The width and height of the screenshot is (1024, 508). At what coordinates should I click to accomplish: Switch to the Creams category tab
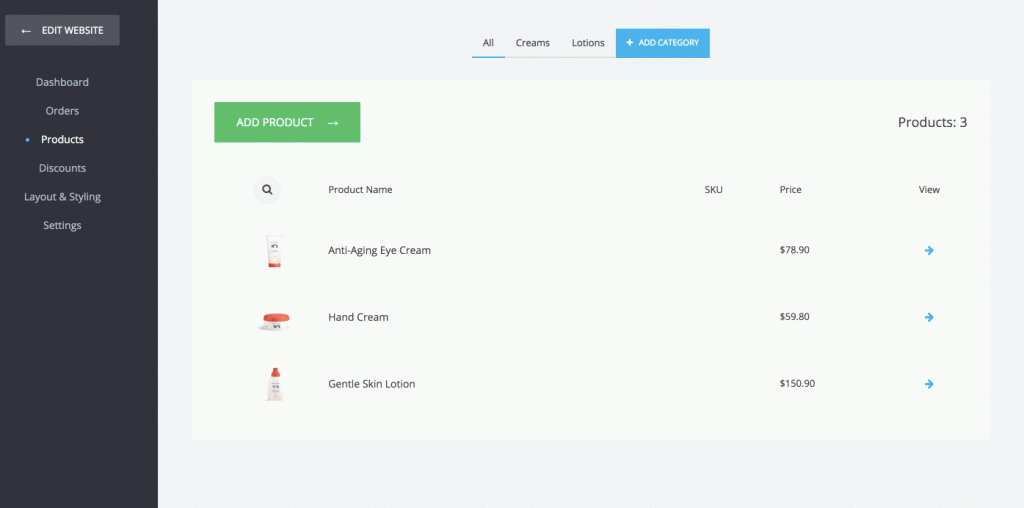533,43
